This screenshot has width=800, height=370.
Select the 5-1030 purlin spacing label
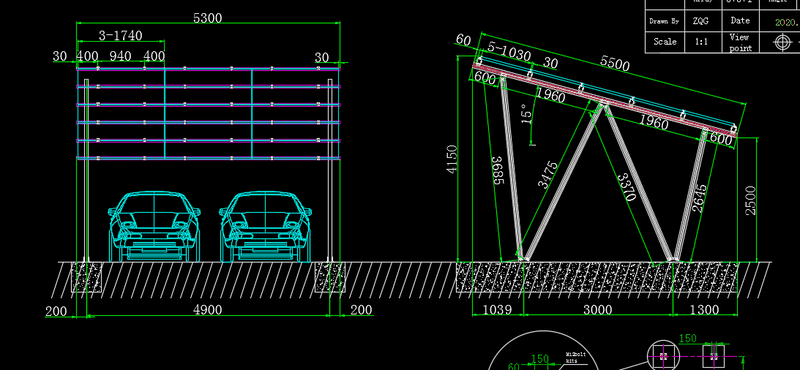click(x=509, y=51)
